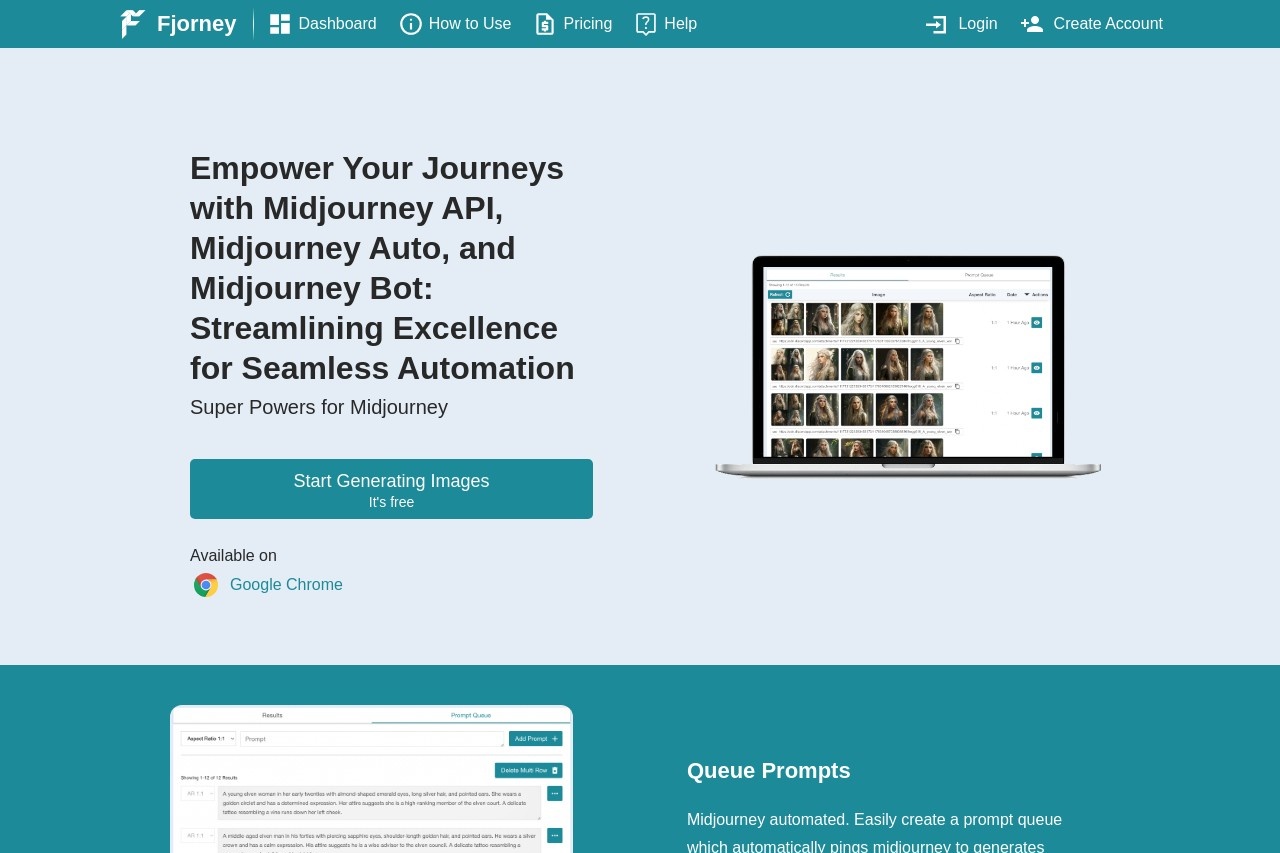
Task: Click the Help question mark icon
Action: tap(646, 24)
